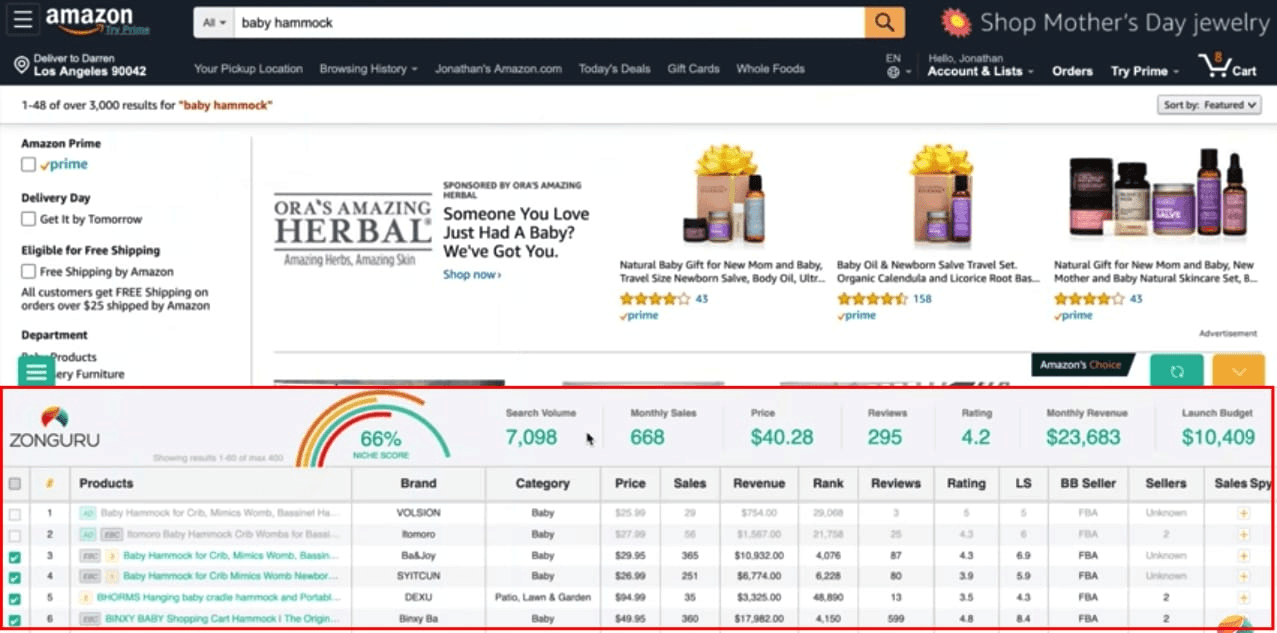Screen dimensions: 1277x633
Task: Sort table by Brand column
Action: [418, 483]
